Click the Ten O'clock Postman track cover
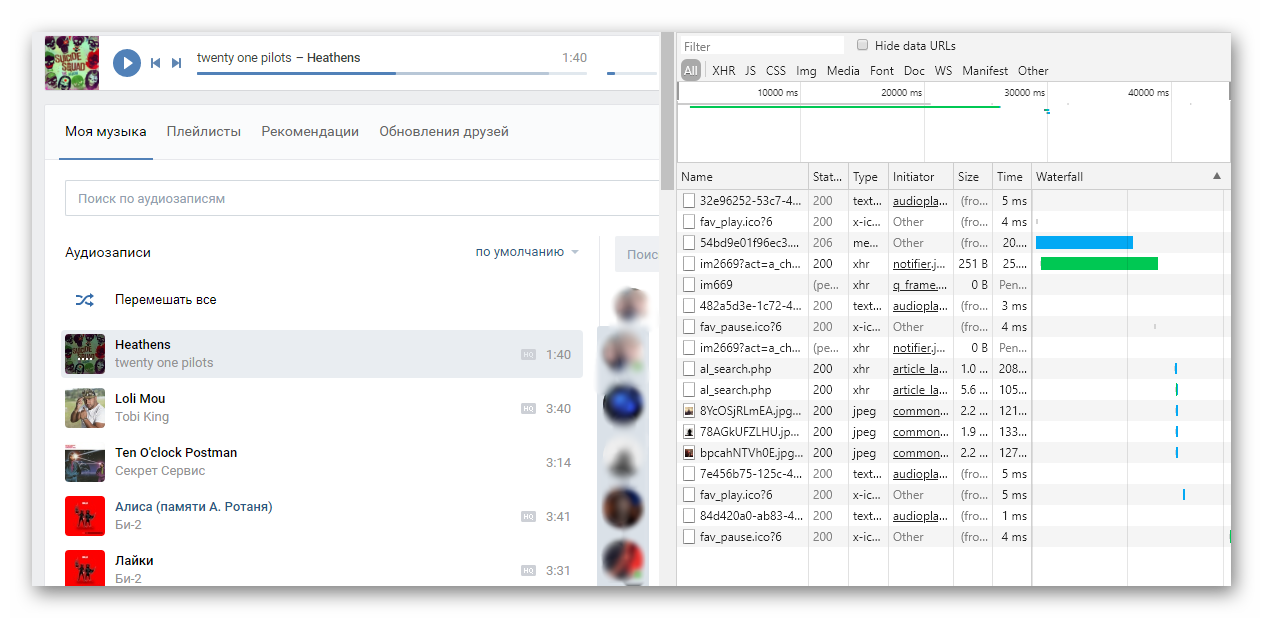The image size is (1263, 618). pyautogui.click(x=85, y=462)
